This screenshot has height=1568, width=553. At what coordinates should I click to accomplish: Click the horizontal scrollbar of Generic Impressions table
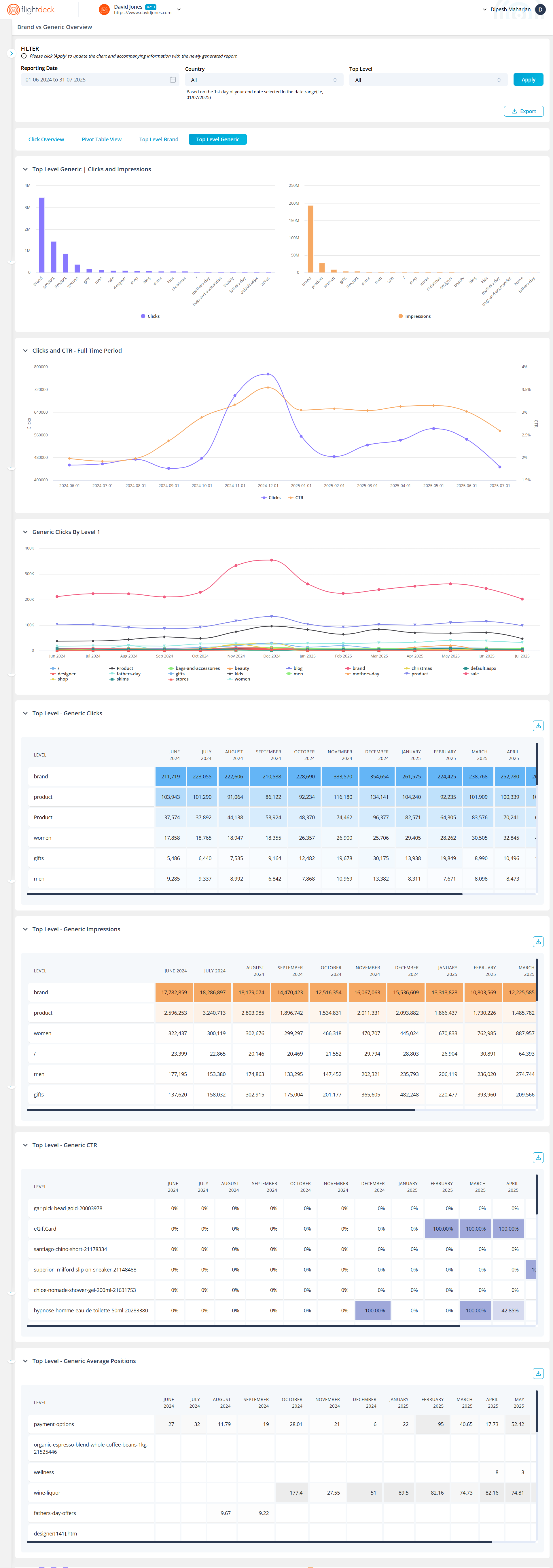tap(221, 1110)
